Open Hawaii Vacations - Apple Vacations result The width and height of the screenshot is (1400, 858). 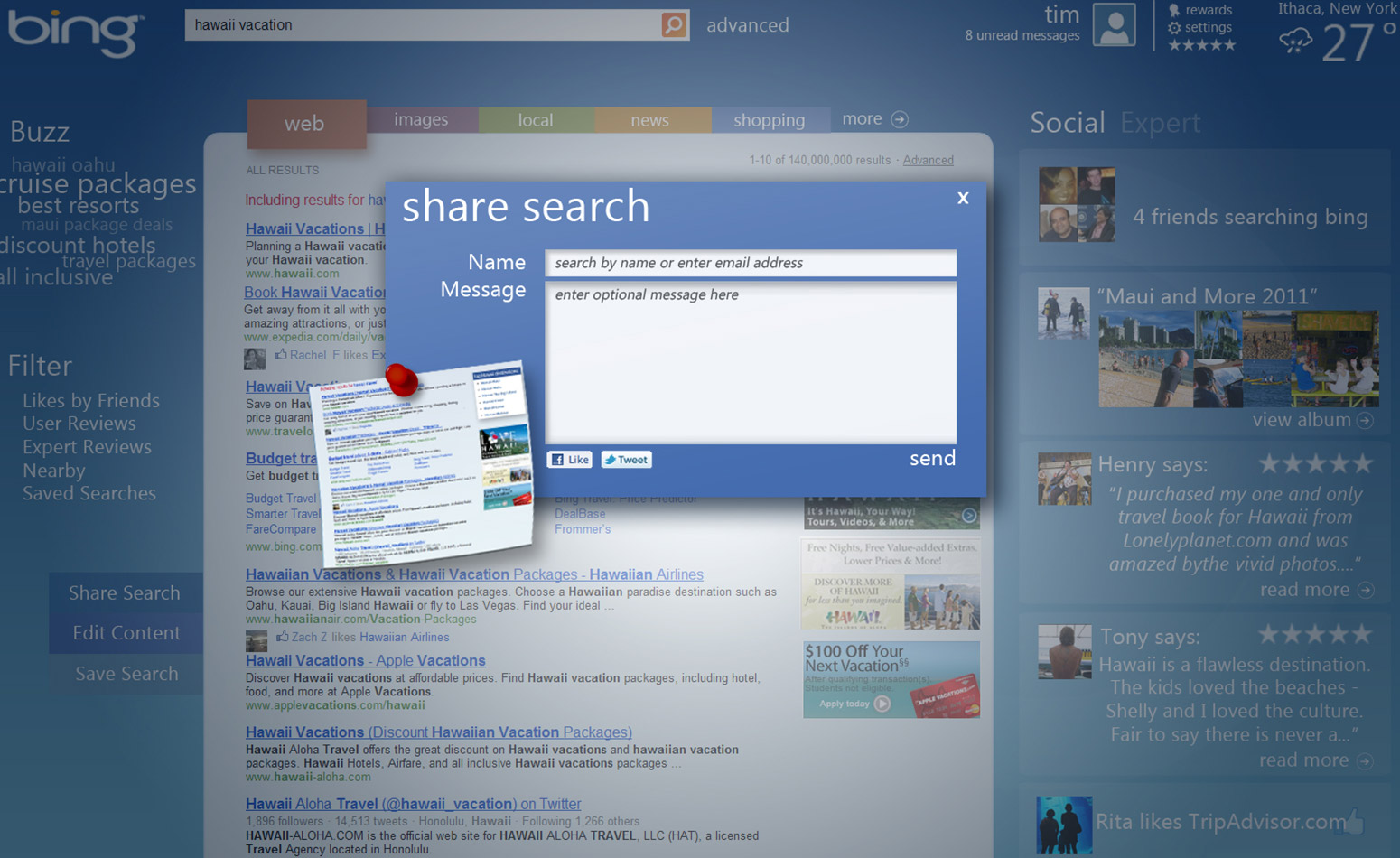click(x=366, y=660)
